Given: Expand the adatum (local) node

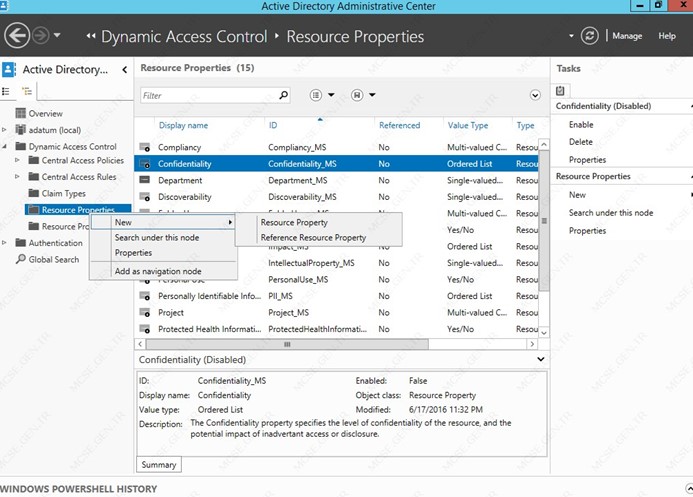Looking at the screenshot, I should pos(4,130).
